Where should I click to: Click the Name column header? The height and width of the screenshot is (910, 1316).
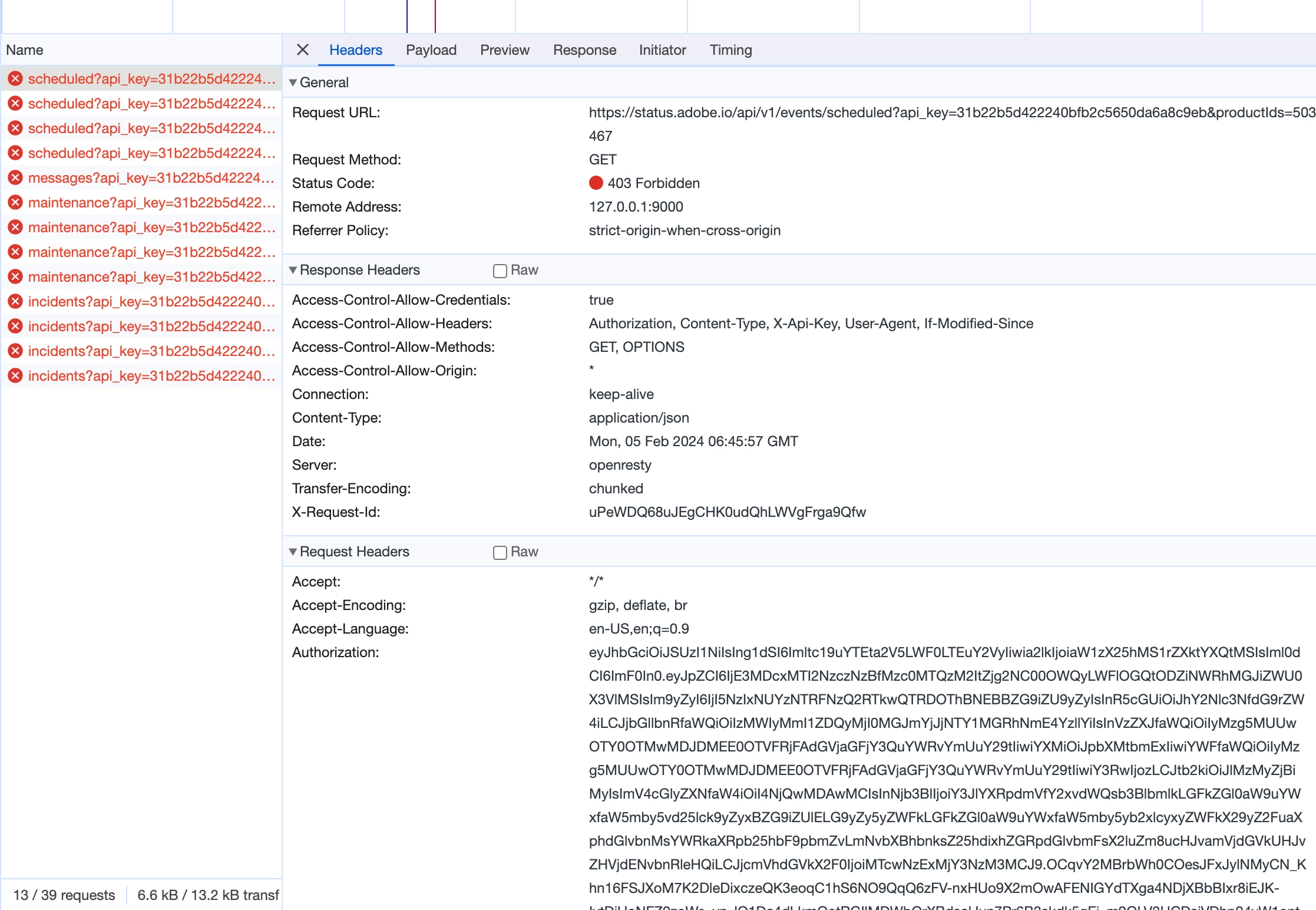pos(25,50)
